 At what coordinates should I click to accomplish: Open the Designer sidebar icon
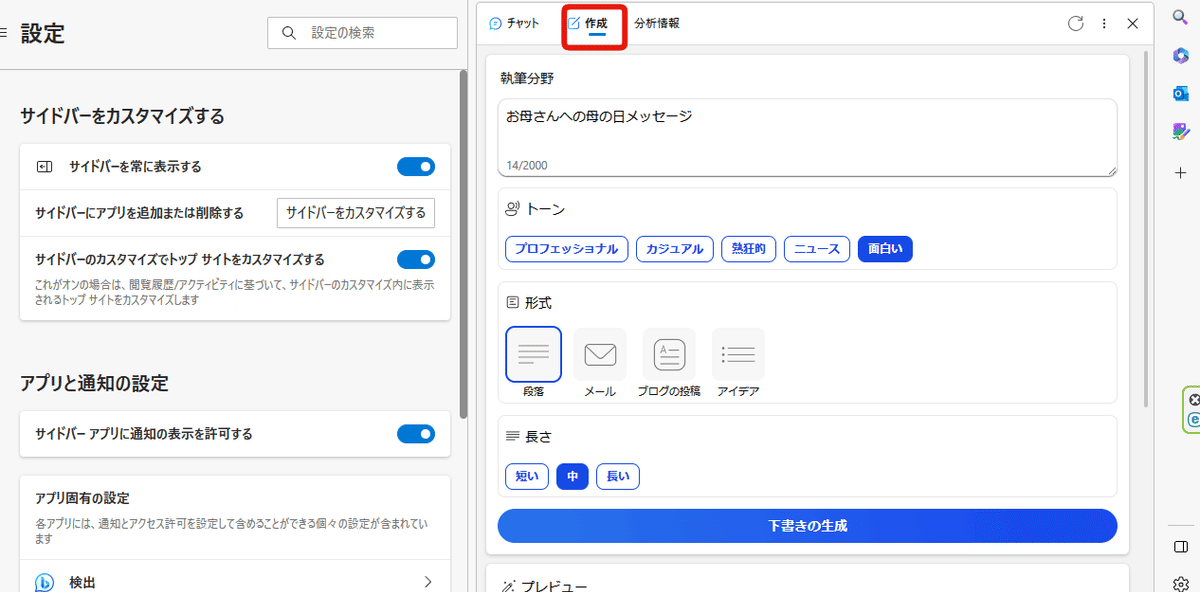1180,131
